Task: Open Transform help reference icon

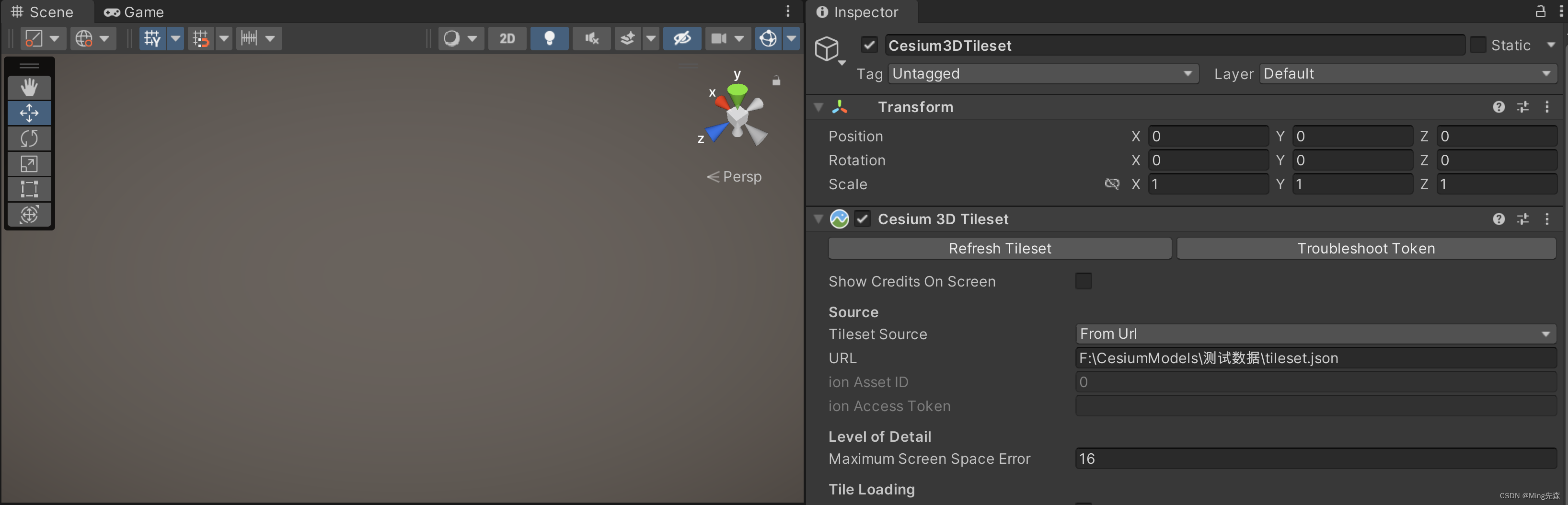Action: click(1499, 107)
